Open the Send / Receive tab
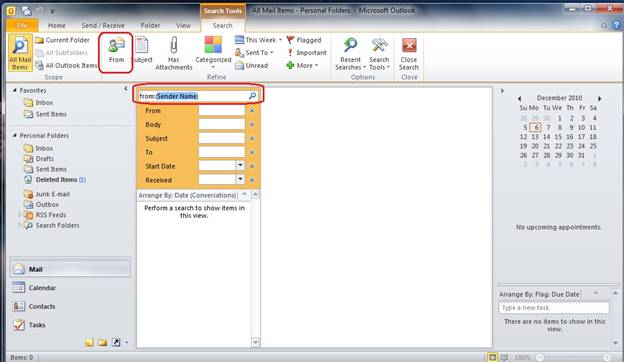Image resolution: width=624 pixels, height=362 pixels. [103, 25]
